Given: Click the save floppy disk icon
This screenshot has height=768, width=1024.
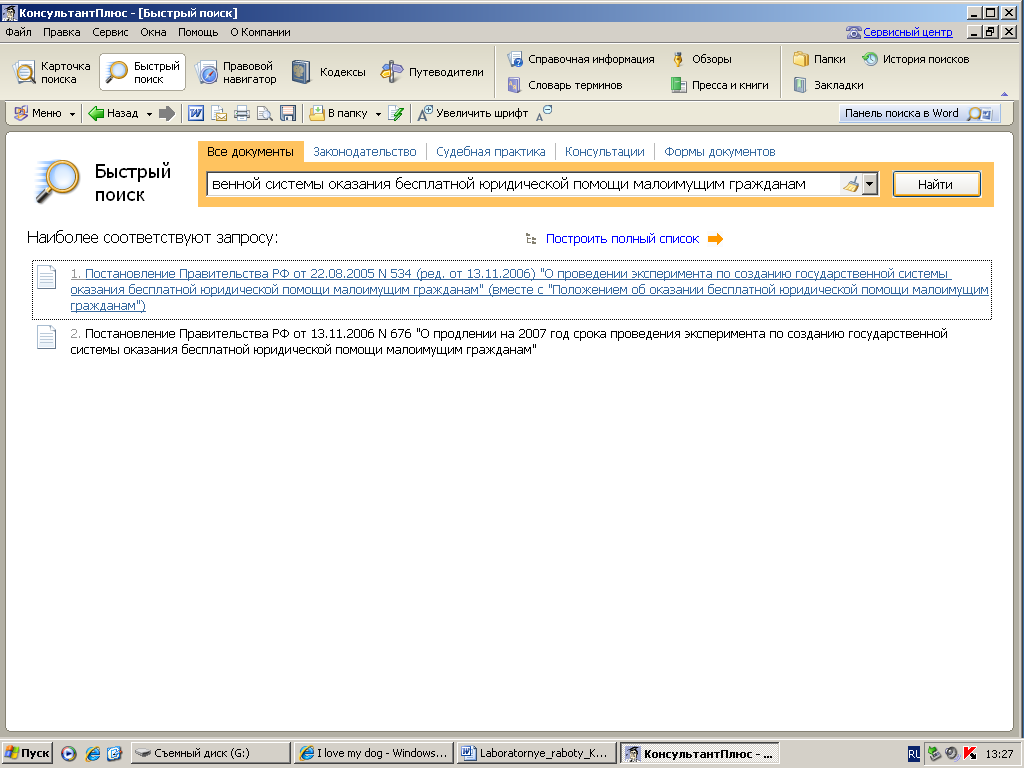Looking at the screenshot, I should point(288,113).
